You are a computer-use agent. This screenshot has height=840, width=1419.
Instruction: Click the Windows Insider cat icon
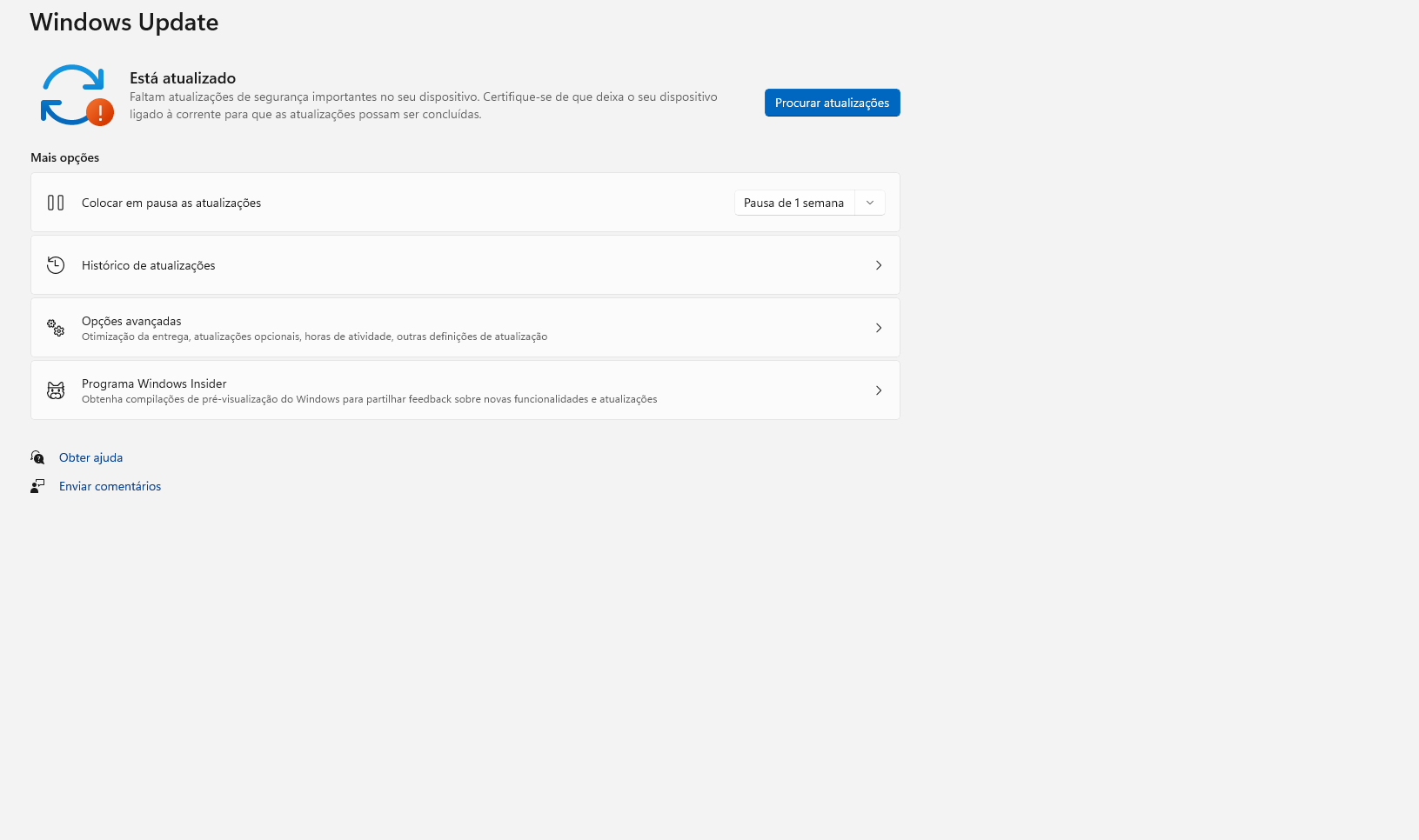(56, 390)
